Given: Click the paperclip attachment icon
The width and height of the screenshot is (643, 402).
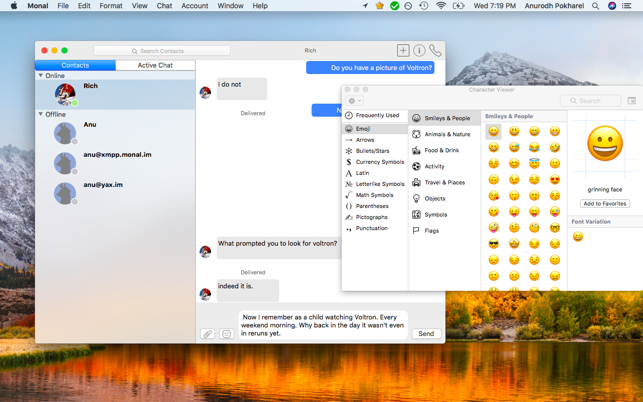Looking at the screenshot, I should coord(207,334).
